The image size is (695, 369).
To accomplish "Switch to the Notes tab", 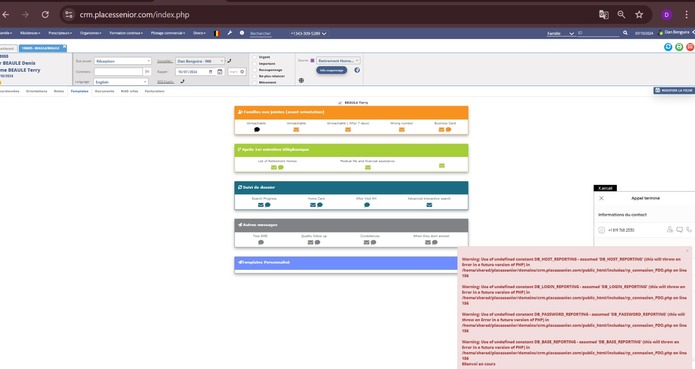I will click(59, 91).
